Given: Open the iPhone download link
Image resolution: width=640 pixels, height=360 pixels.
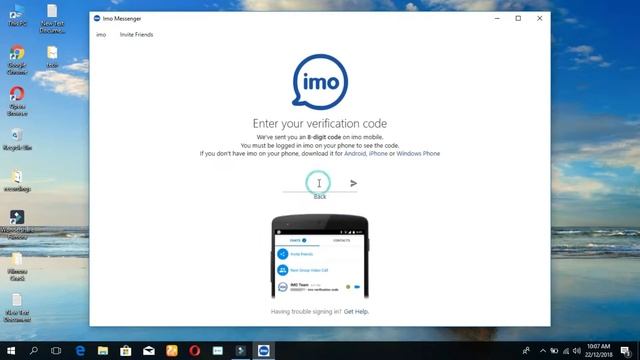Looking at the screenshot, I should (x=378, y=153).
